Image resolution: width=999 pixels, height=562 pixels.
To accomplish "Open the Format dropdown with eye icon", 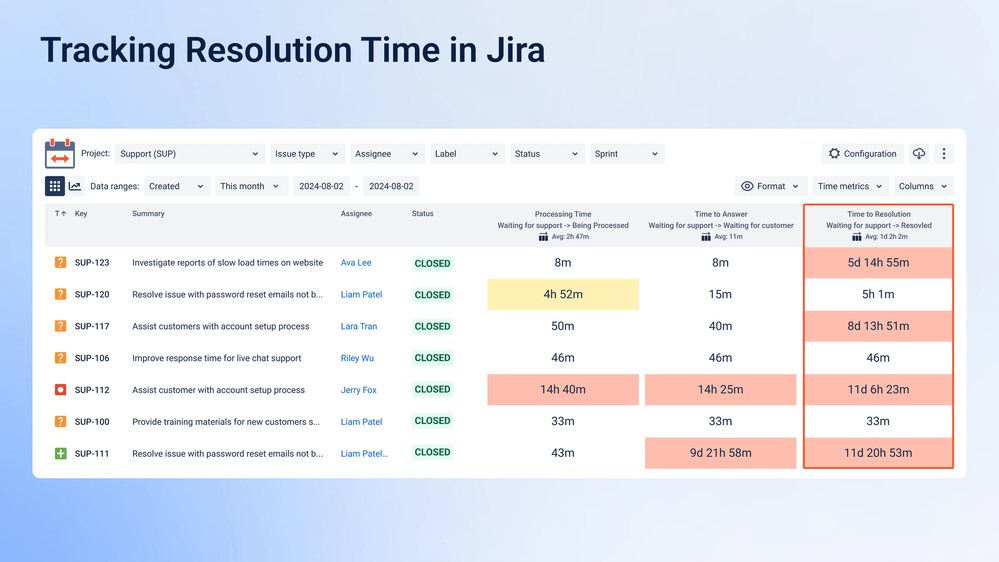I will tap(771, 186).
